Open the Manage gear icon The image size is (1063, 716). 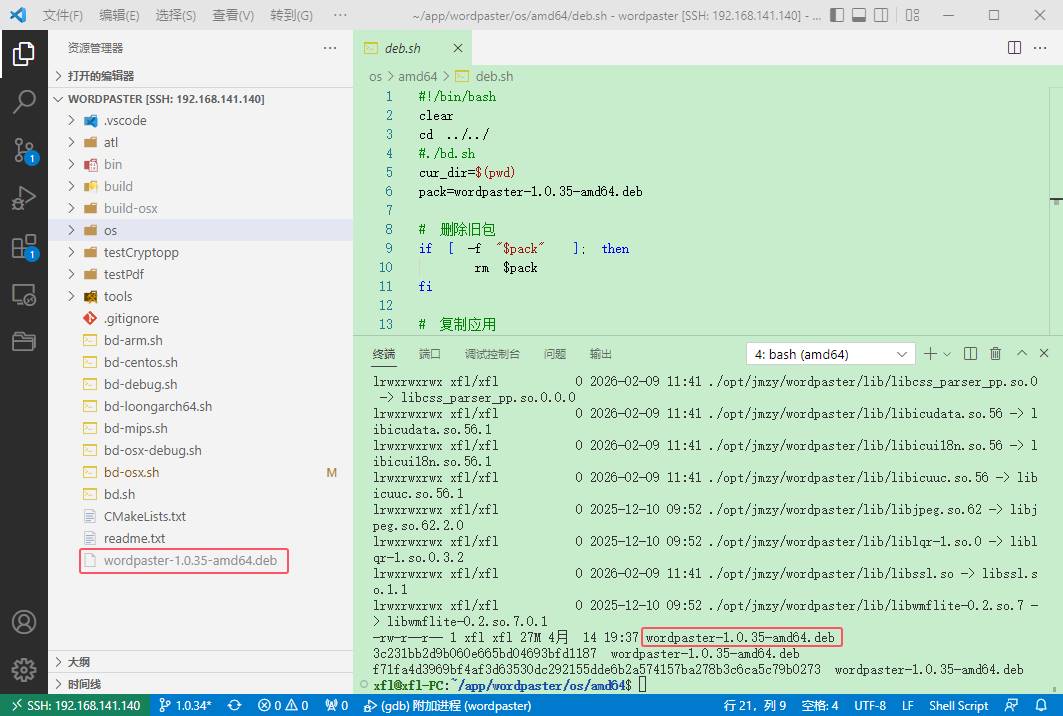24,669
